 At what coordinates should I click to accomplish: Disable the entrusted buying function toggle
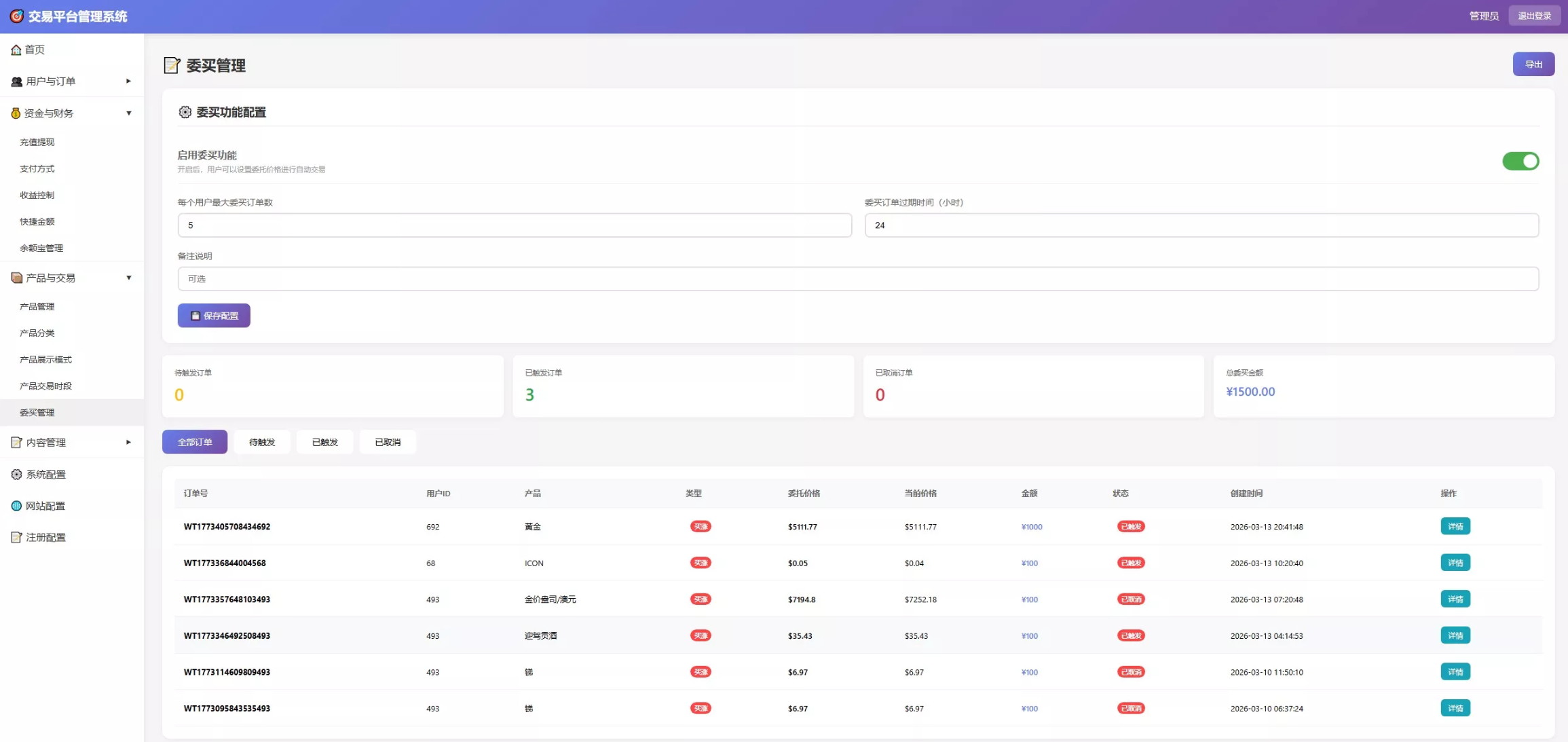tap(1520, 161)
